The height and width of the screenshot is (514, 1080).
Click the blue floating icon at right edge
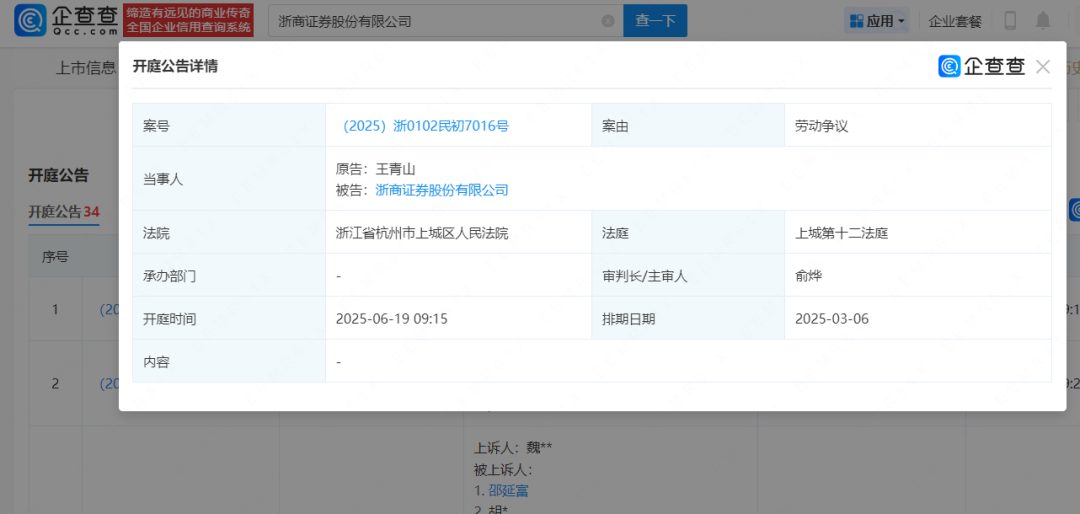click(1074, 210)
